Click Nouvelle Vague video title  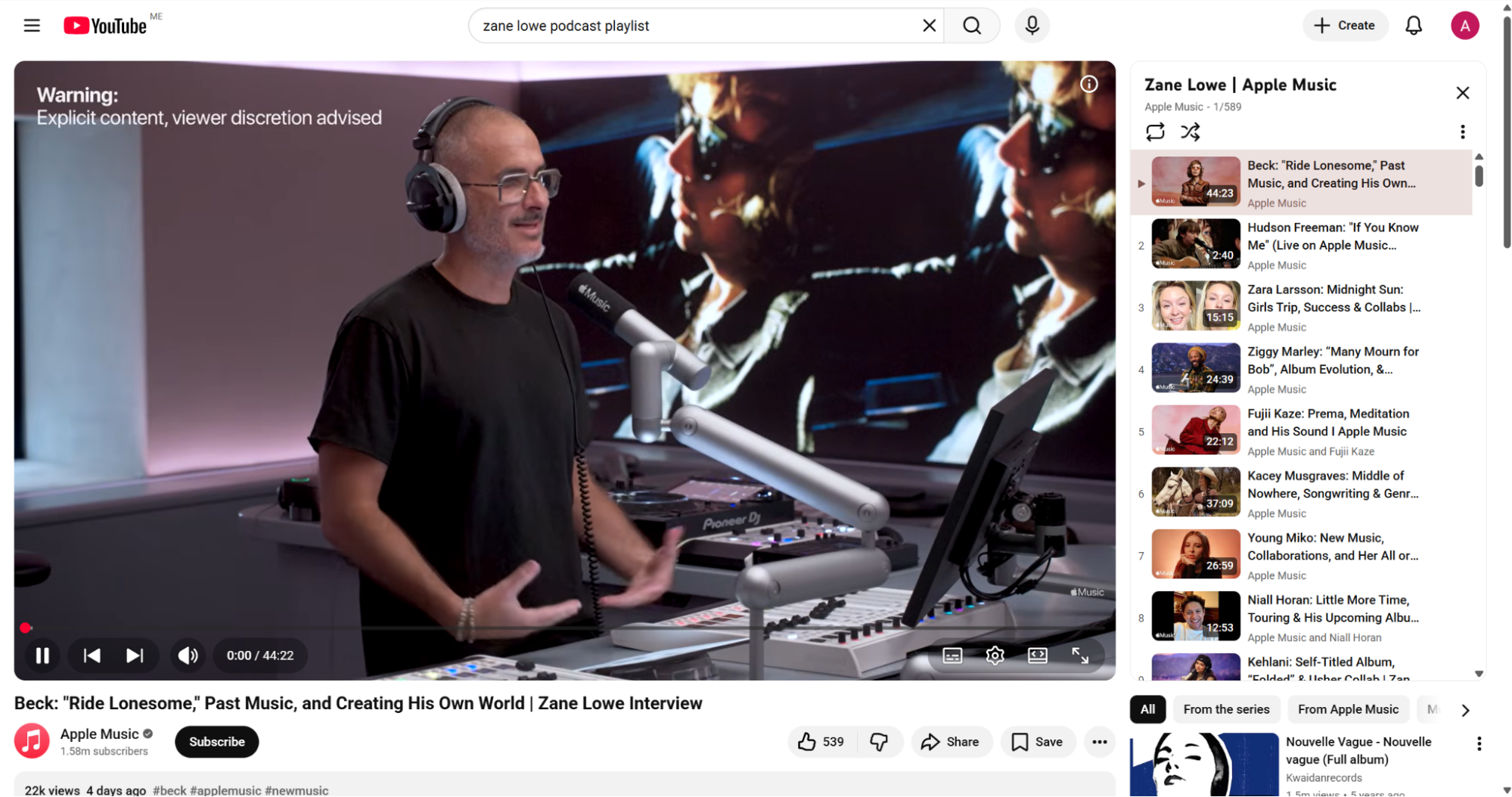click(1358, 751)
